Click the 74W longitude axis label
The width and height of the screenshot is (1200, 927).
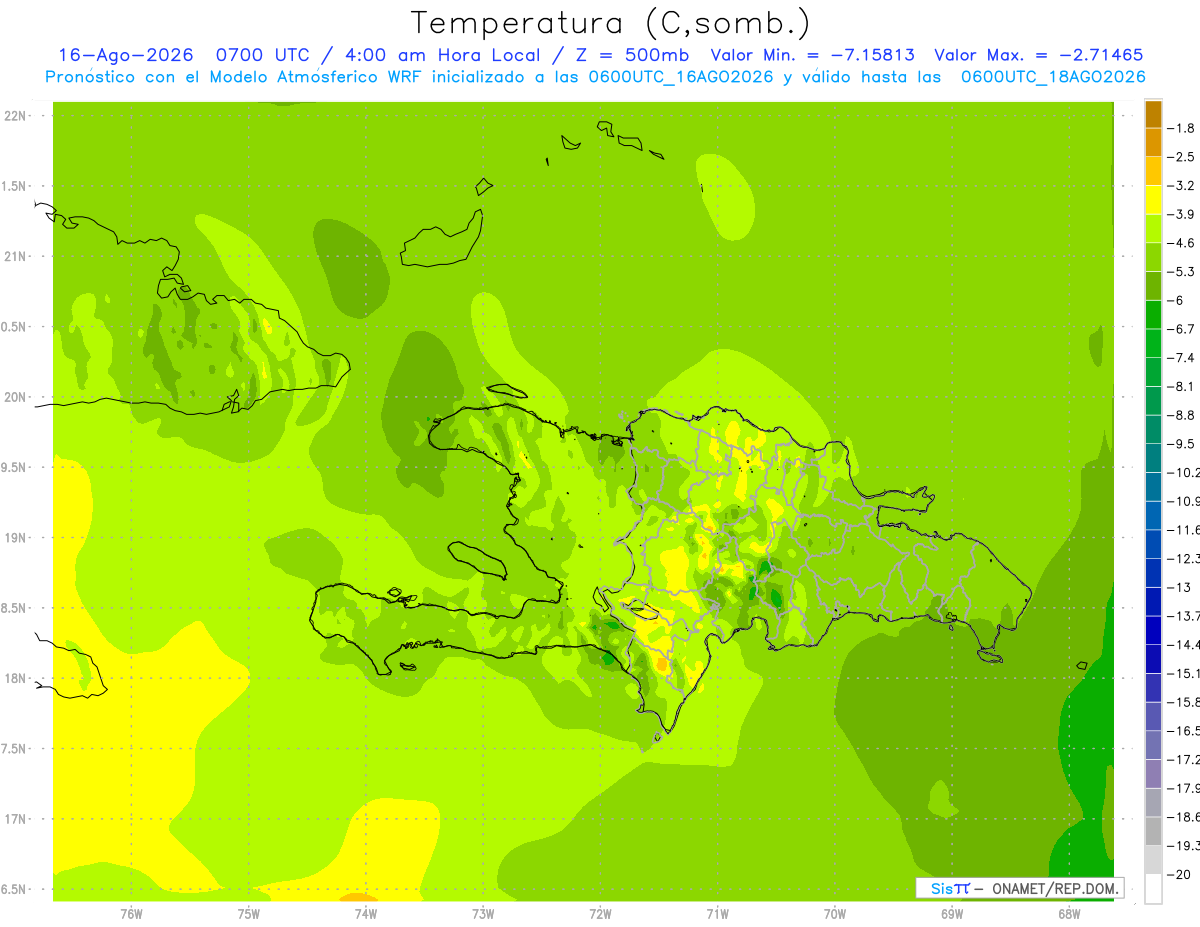(x=366, y=913)
